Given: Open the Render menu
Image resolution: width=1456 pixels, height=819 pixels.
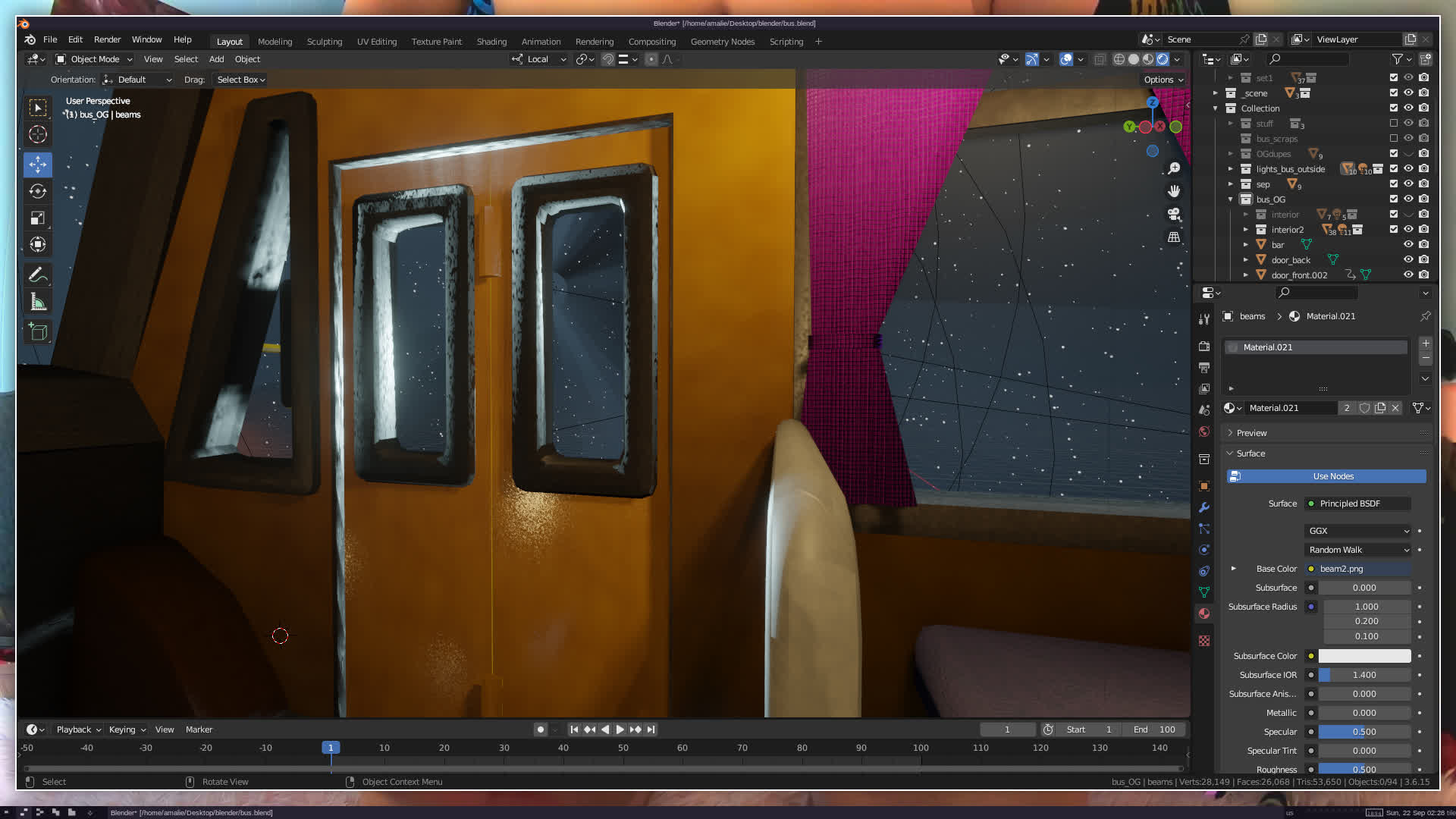Looking at the screenshot, I should click(107, 39).
